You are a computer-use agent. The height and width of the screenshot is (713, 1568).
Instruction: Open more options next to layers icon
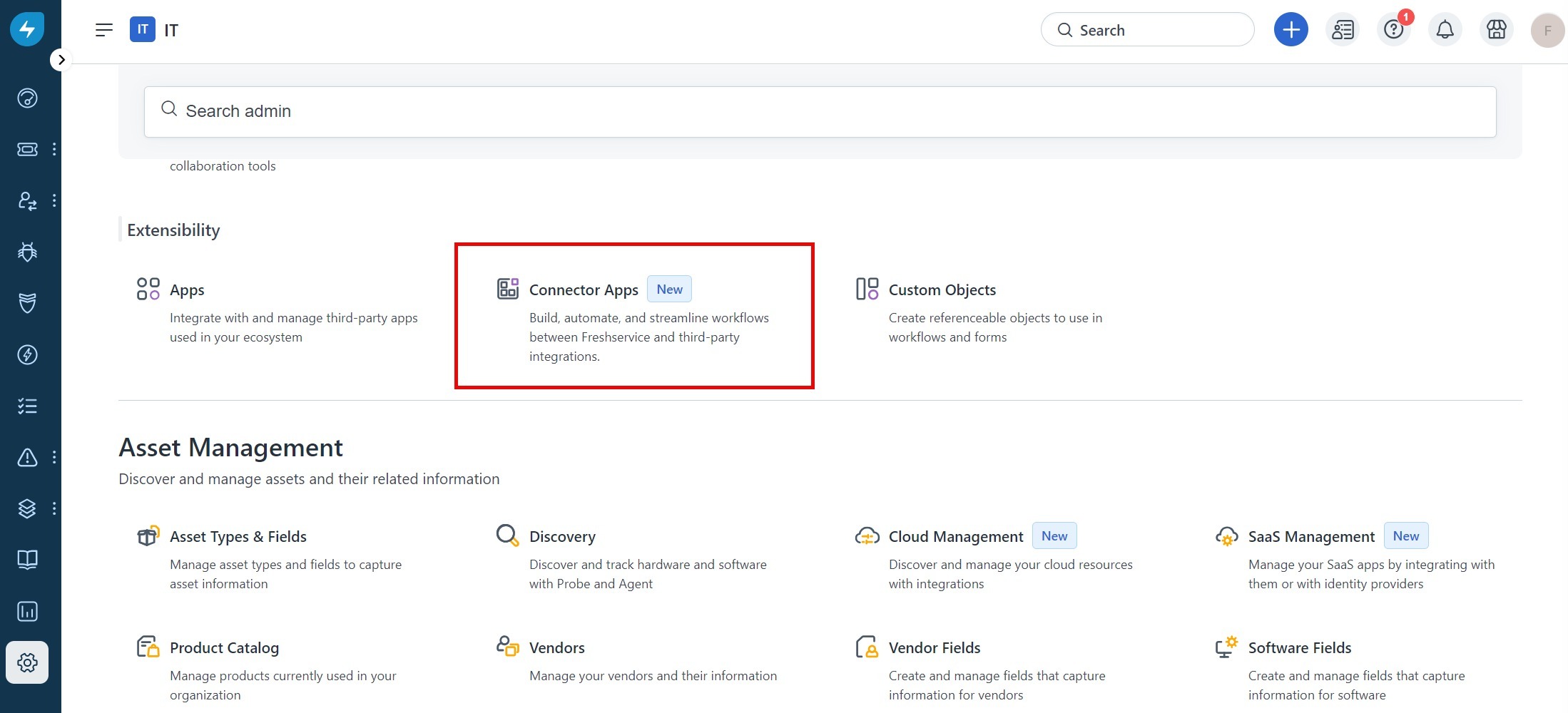click(x=54, y=508)
